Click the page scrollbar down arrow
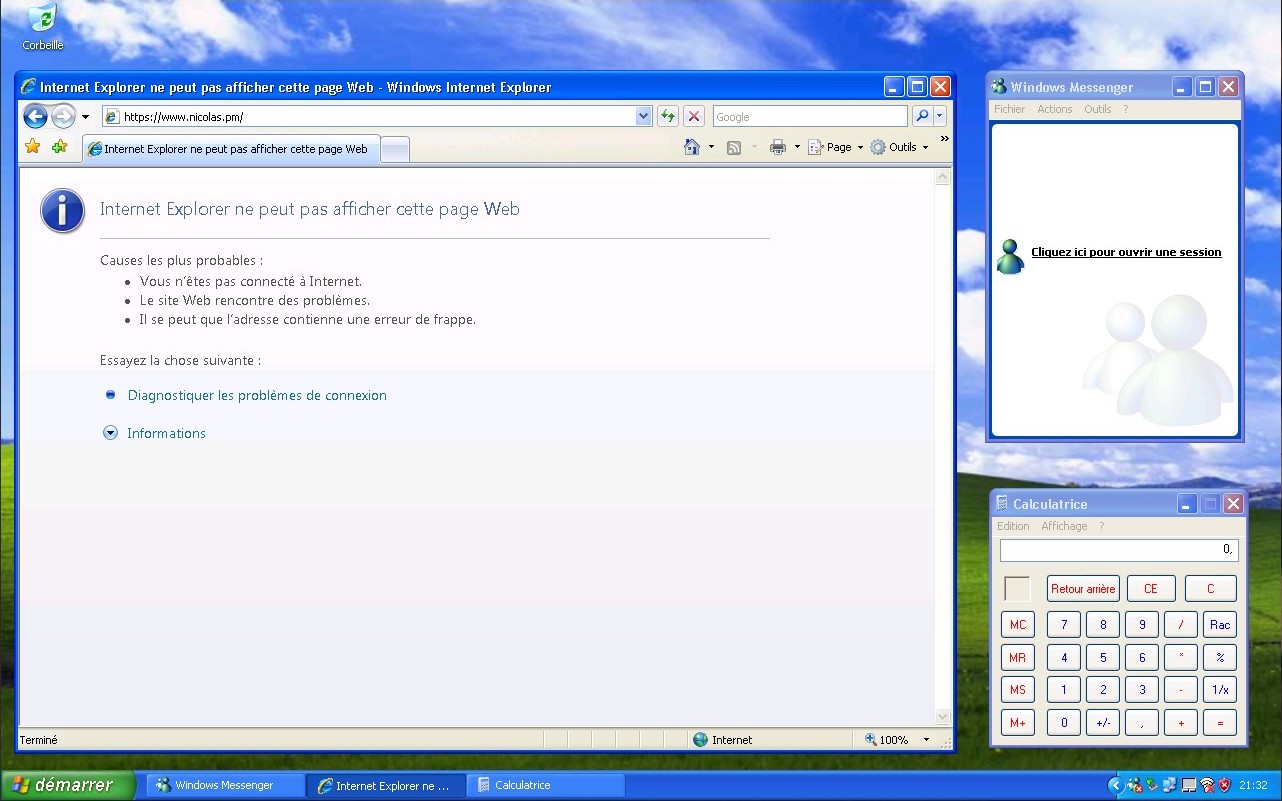Screen dimensions: 1282x801 click(x=942, y=716)
